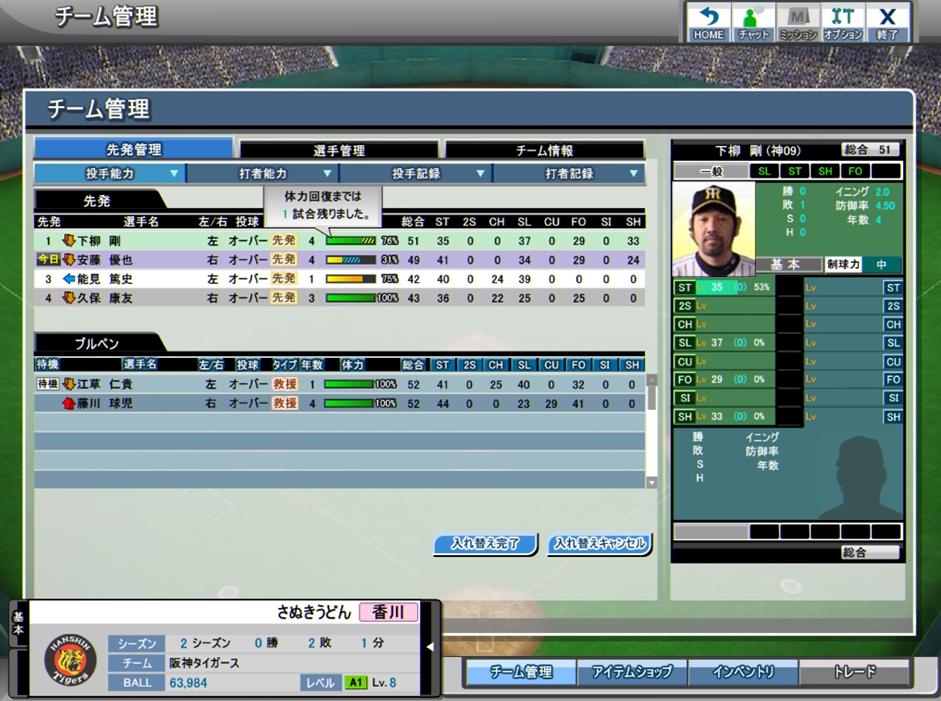
Task: Toggle the 今日 marker on 安藤 優也
Action: coord(47,260)
